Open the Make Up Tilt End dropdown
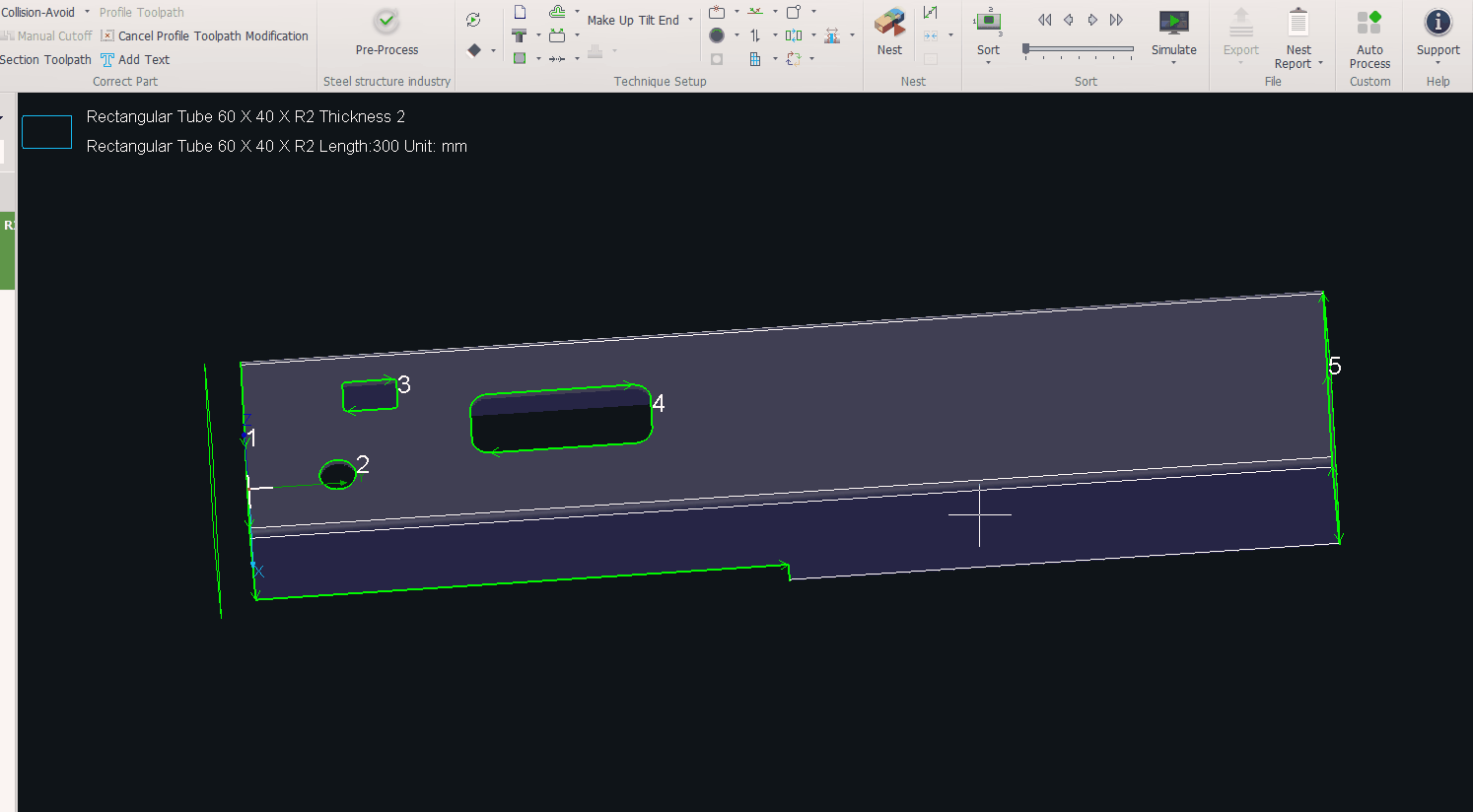Image resolution: width=1473 pixels, height=812 pixels. [690, 20]
